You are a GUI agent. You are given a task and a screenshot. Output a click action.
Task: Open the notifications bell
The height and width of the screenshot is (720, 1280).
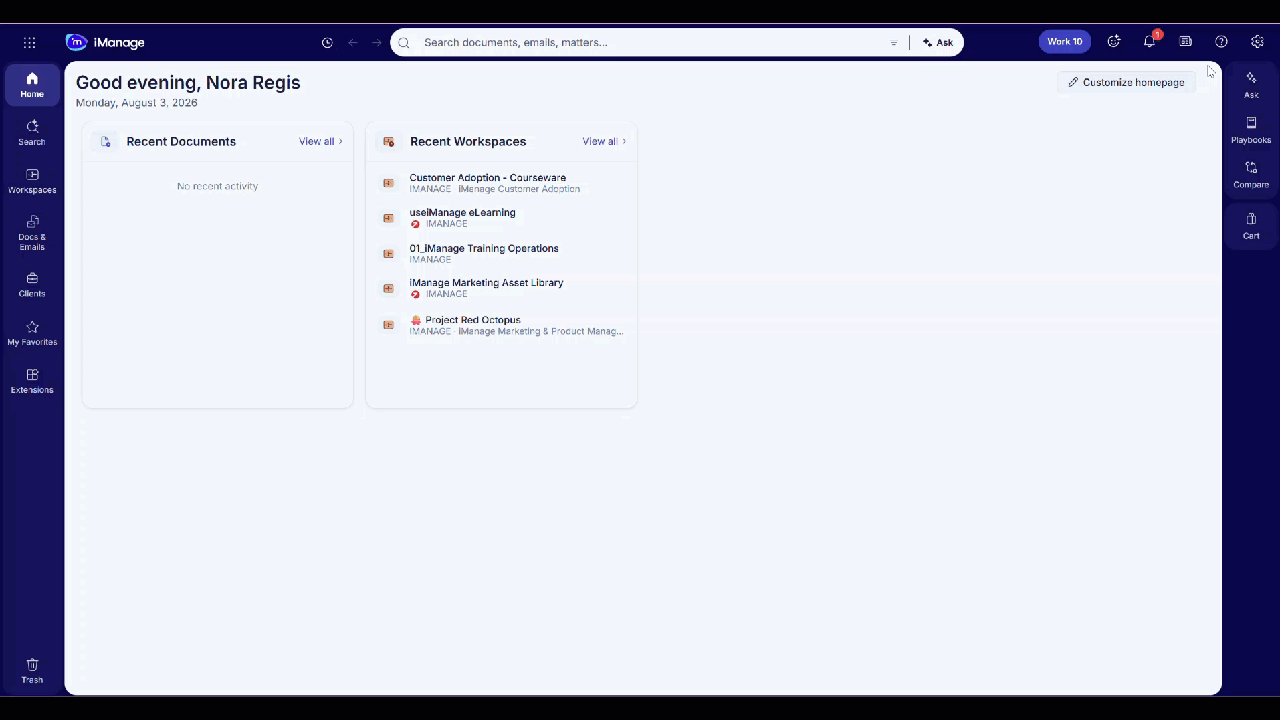(1150, 42)
